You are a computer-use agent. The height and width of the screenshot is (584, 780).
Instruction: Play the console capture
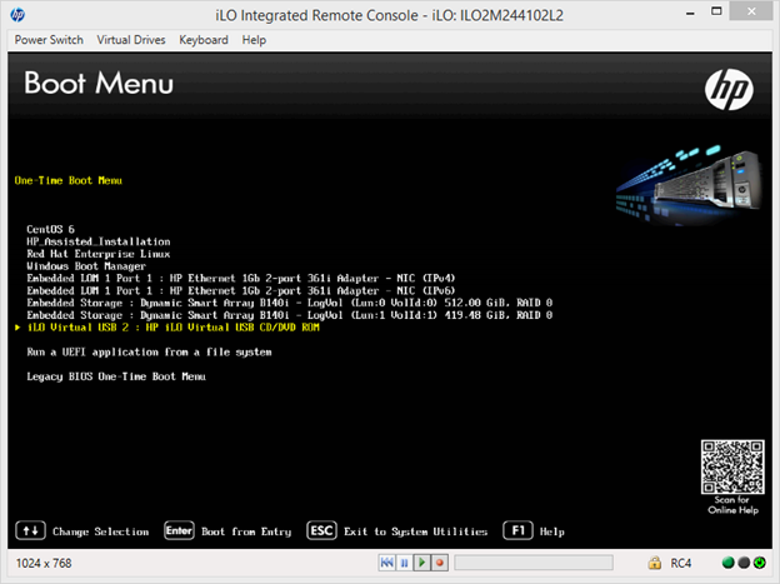tap(422, 563)
